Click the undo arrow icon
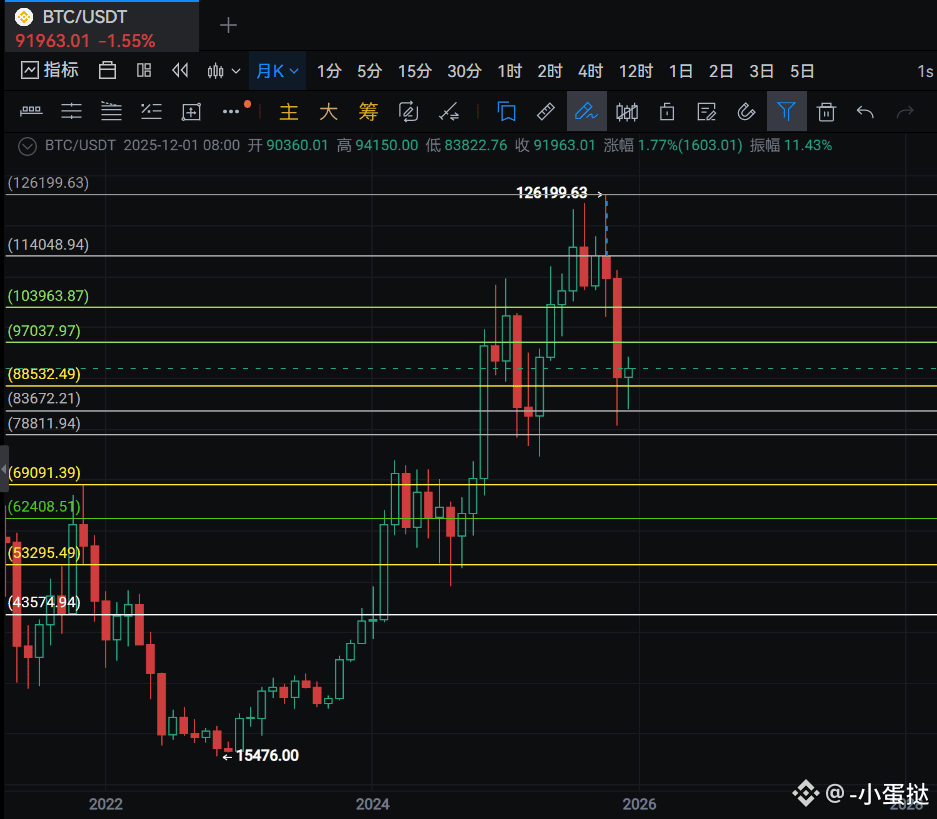Viewport: 937px width, 819px height. [865, 112]
